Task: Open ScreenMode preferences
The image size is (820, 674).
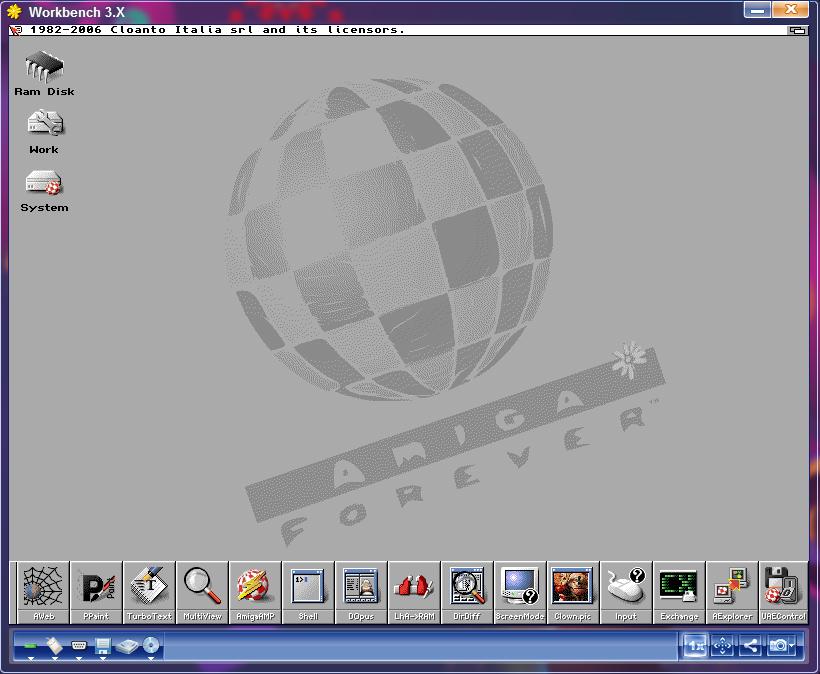Action: [x=520, y=592]
